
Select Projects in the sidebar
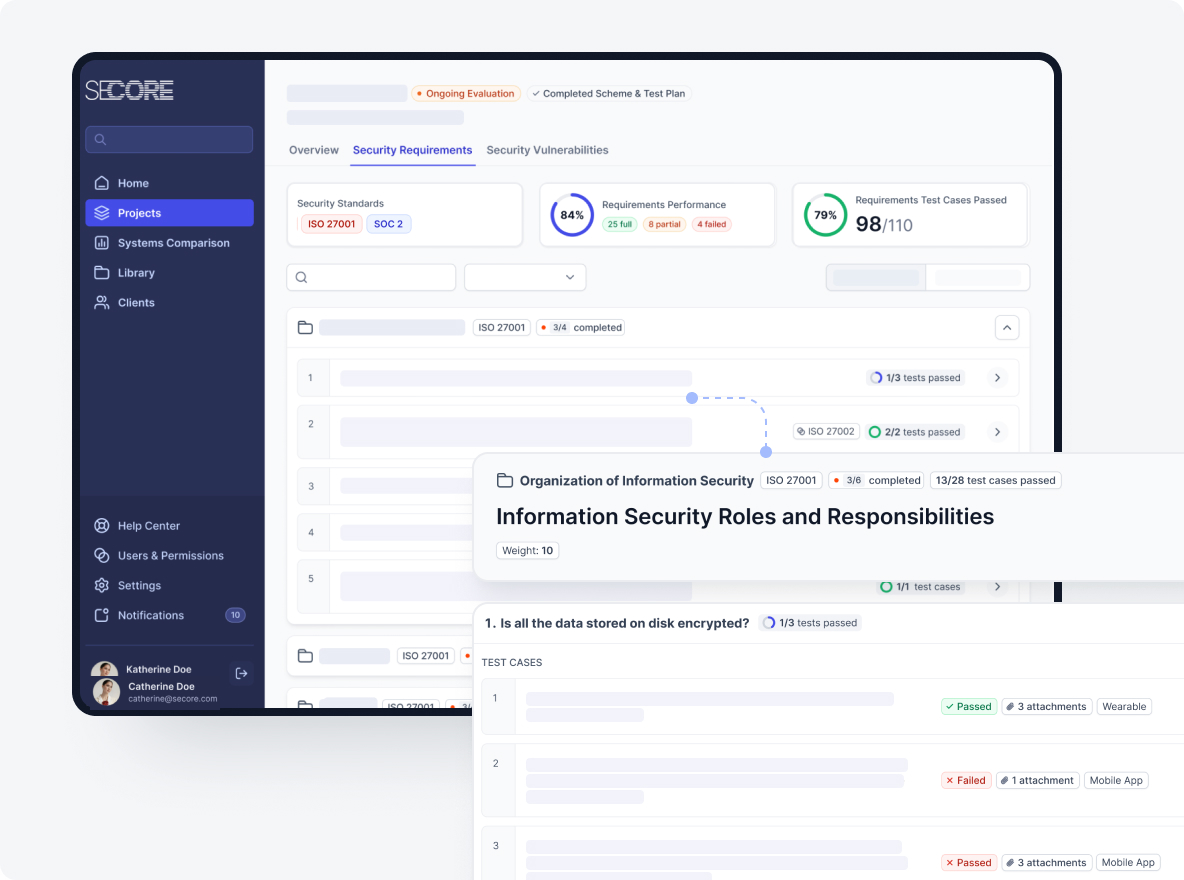169,213
